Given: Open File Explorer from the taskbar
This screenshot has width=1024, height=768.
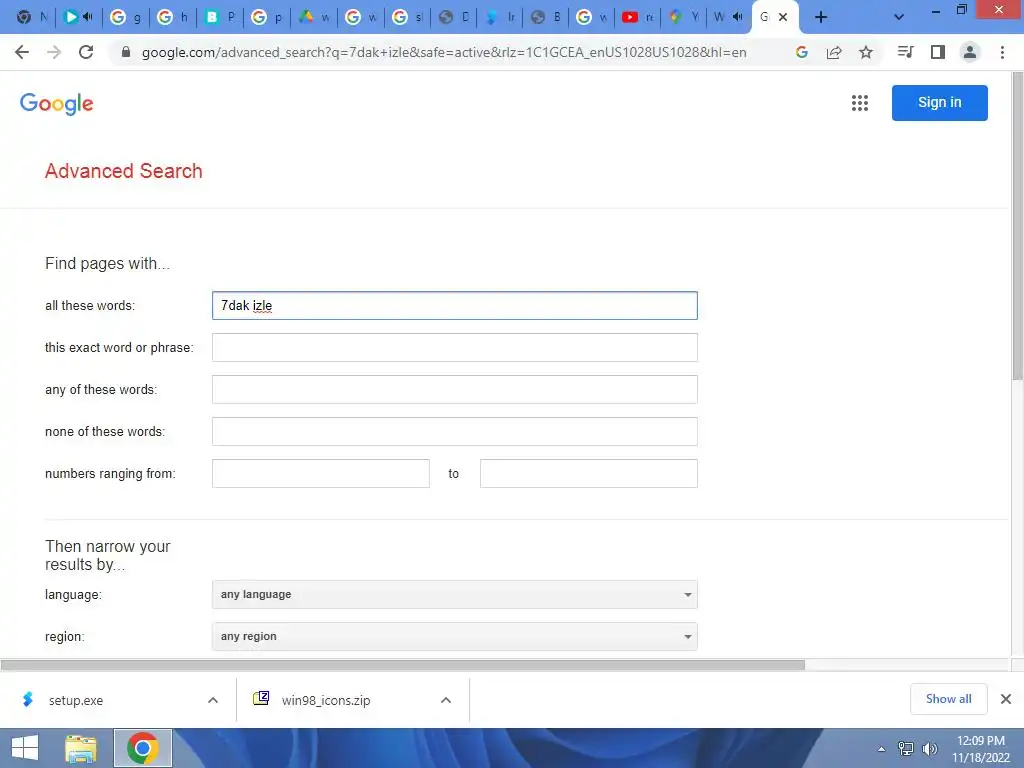Looking at the screenshot, I should [x=80, y=748].
